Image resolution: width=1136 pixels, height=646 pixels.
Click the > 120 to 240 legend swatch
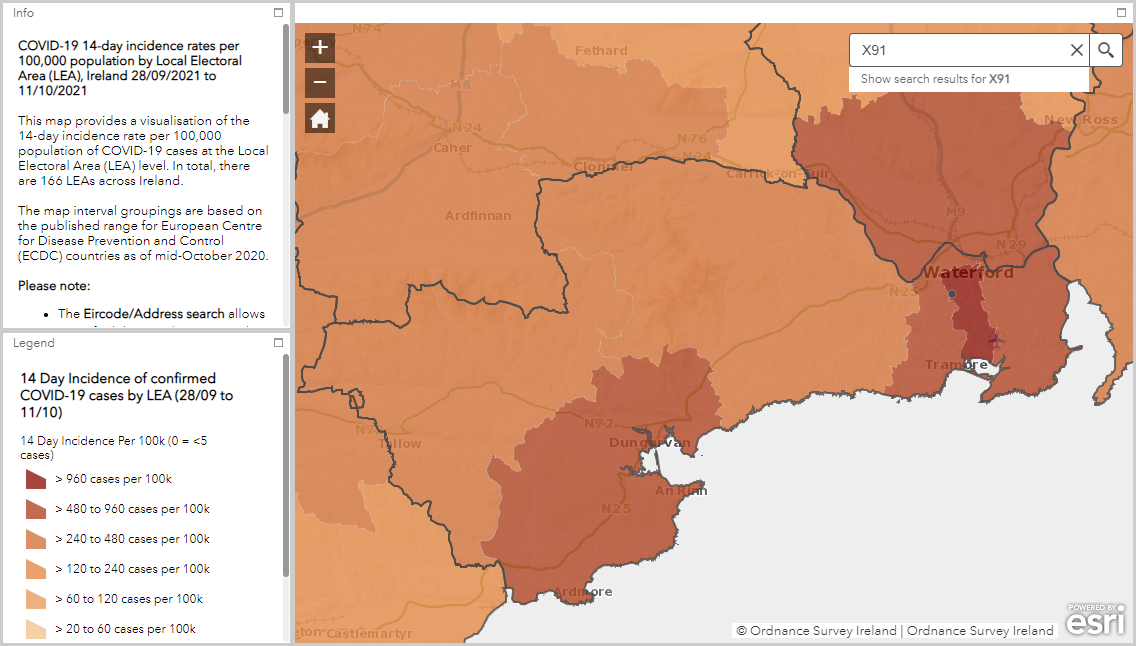pyautogui.click(x=36, y=569)
